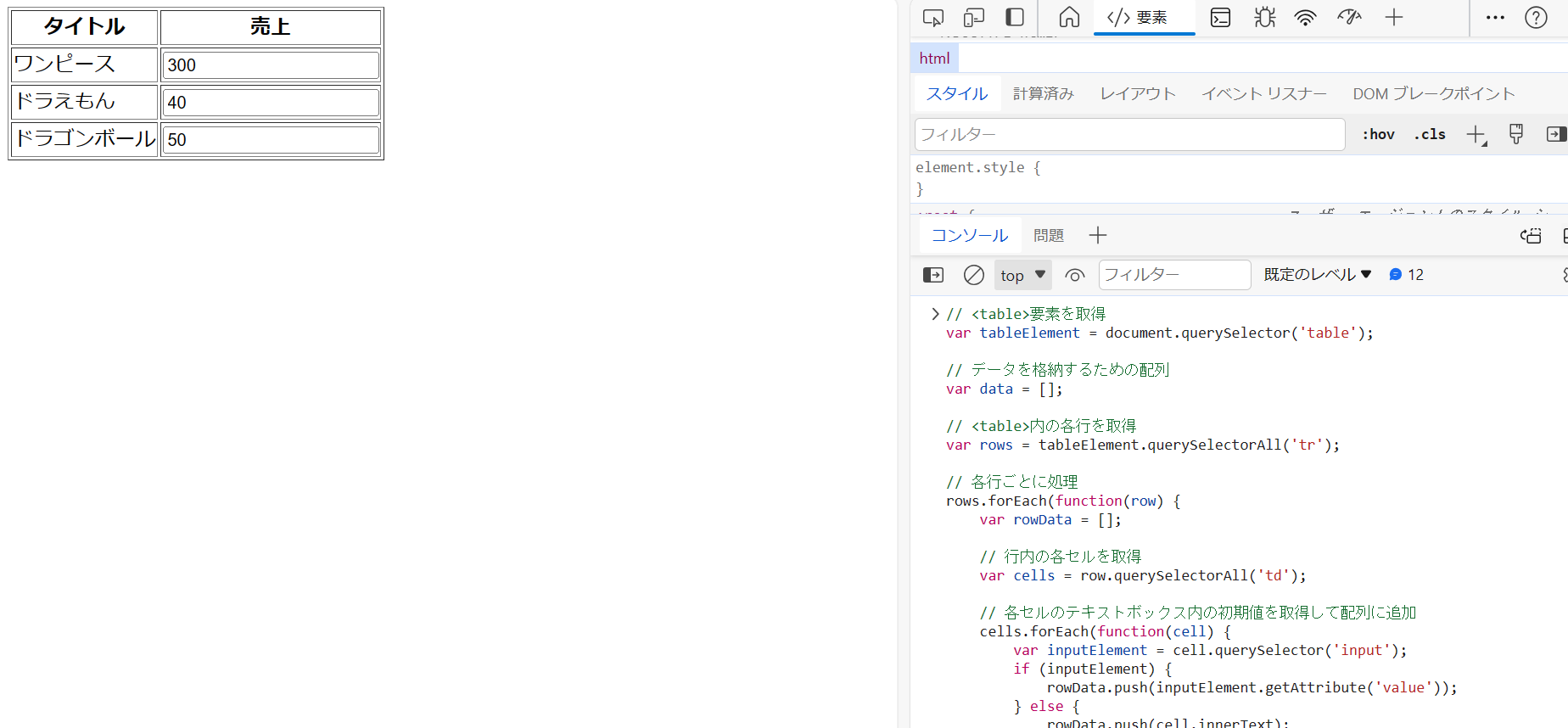
Task: Move the drawer tools to the top dock icon
Action: (x=1531, y=235)
